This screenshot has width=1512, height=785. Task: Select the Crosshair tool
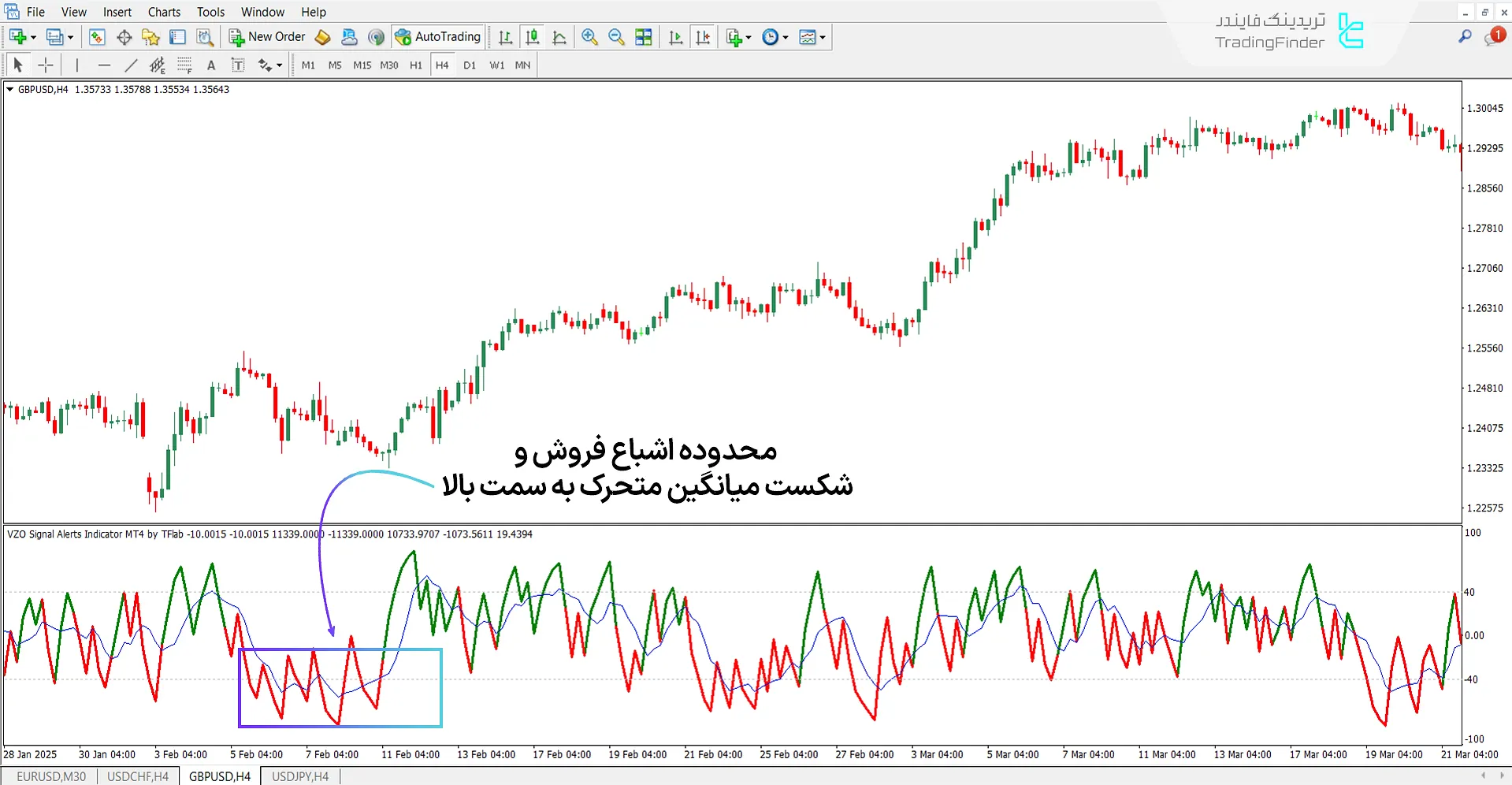(45, 65)
